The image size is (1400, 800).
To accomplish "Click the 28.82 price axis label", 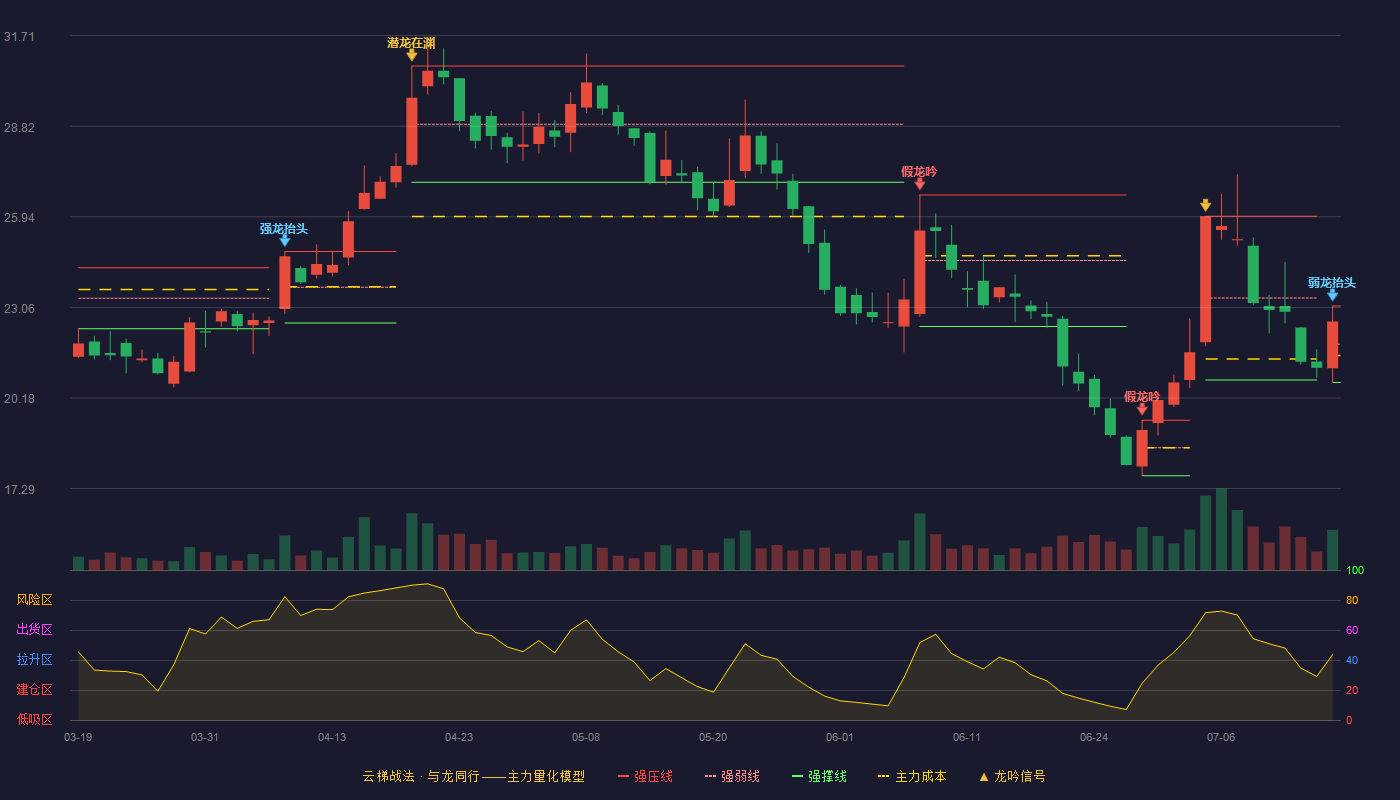I will [19, 128].
